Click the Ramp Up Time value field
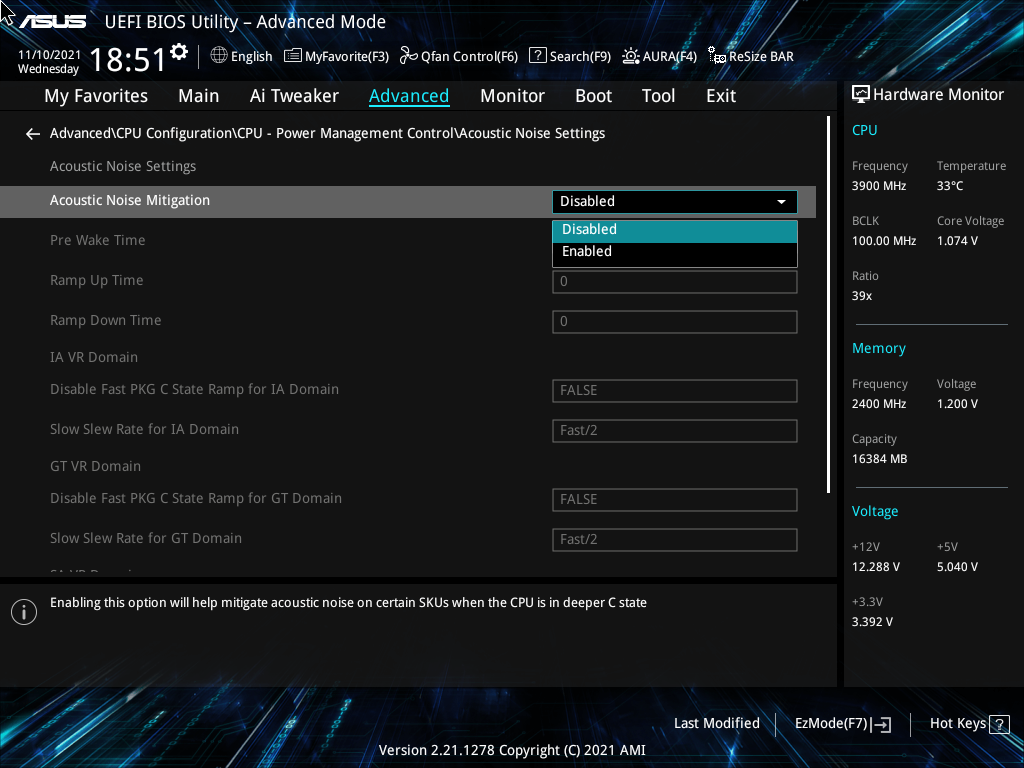 [x=675, y=281]
